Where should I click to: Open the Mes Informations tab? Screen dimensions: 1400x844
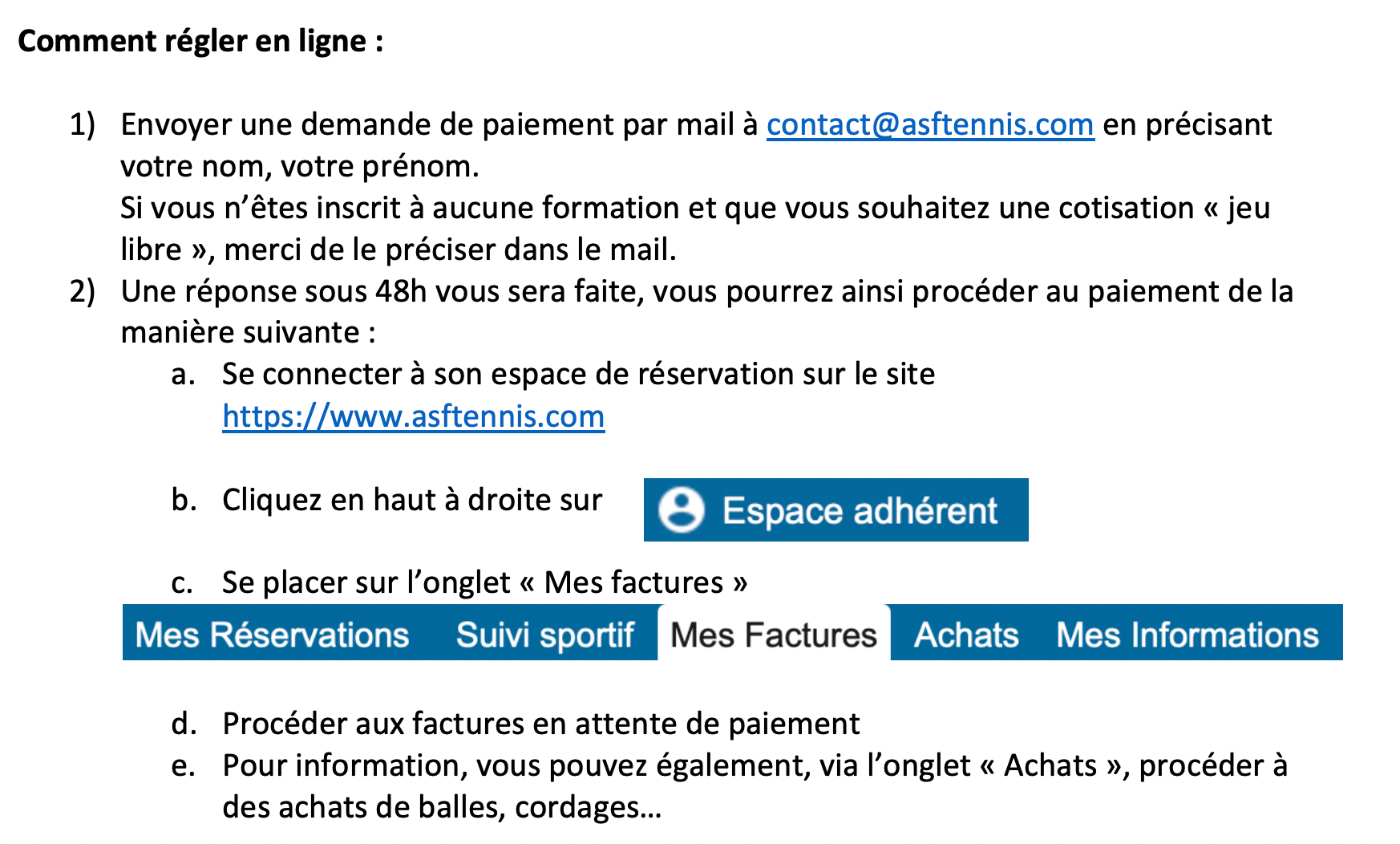[x=1188, y=634]
